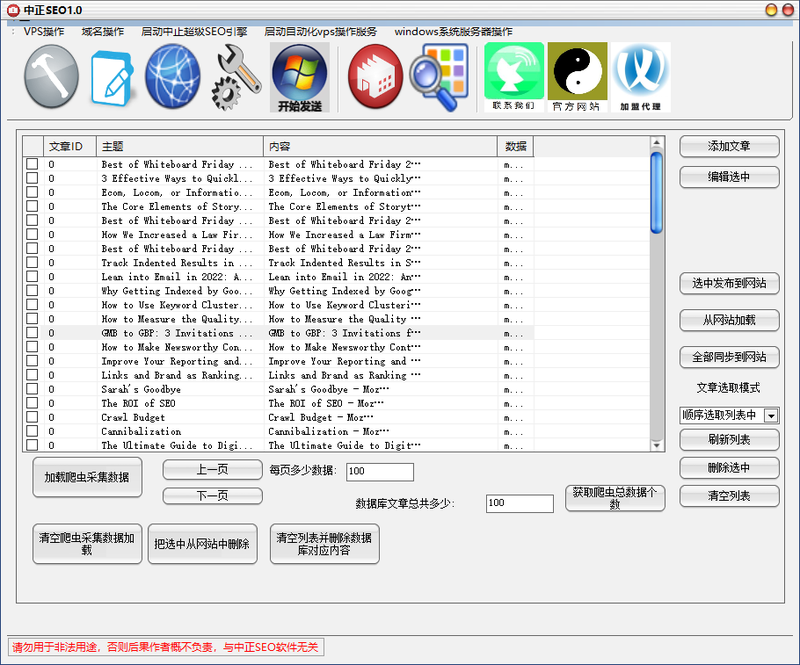Click the 主题 column header

(x=180, y=146)
